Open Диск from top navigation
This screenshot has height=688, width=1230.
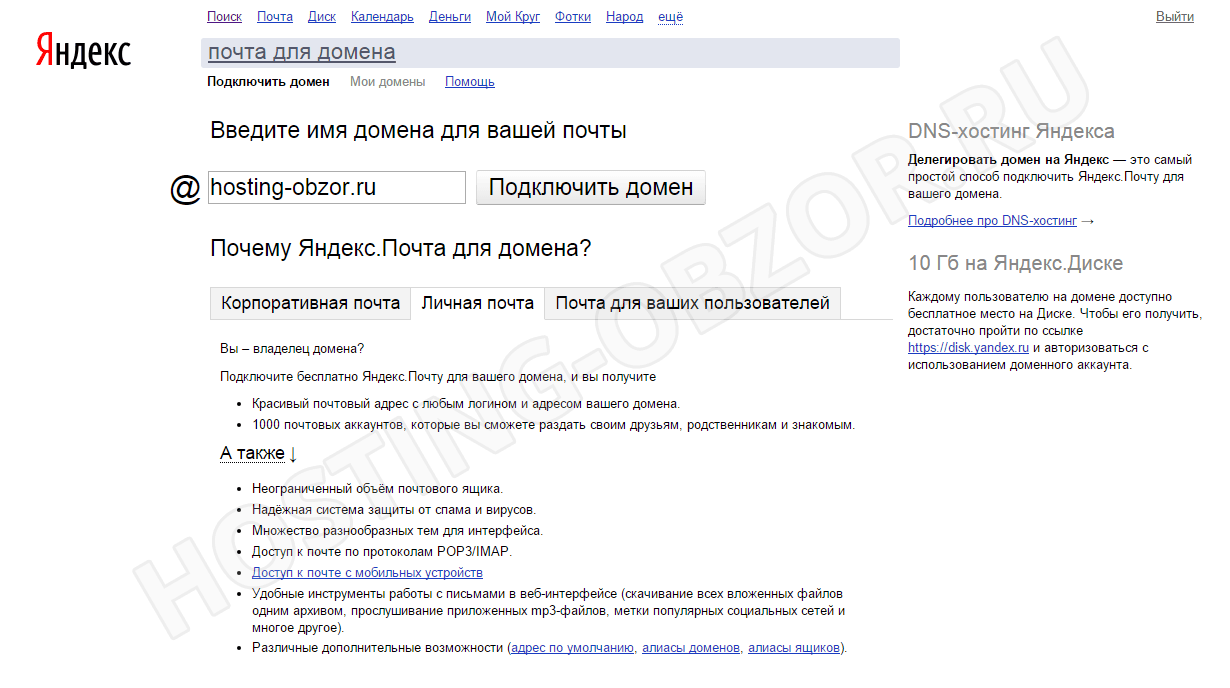pyautogui.click(x=322, y=17)
